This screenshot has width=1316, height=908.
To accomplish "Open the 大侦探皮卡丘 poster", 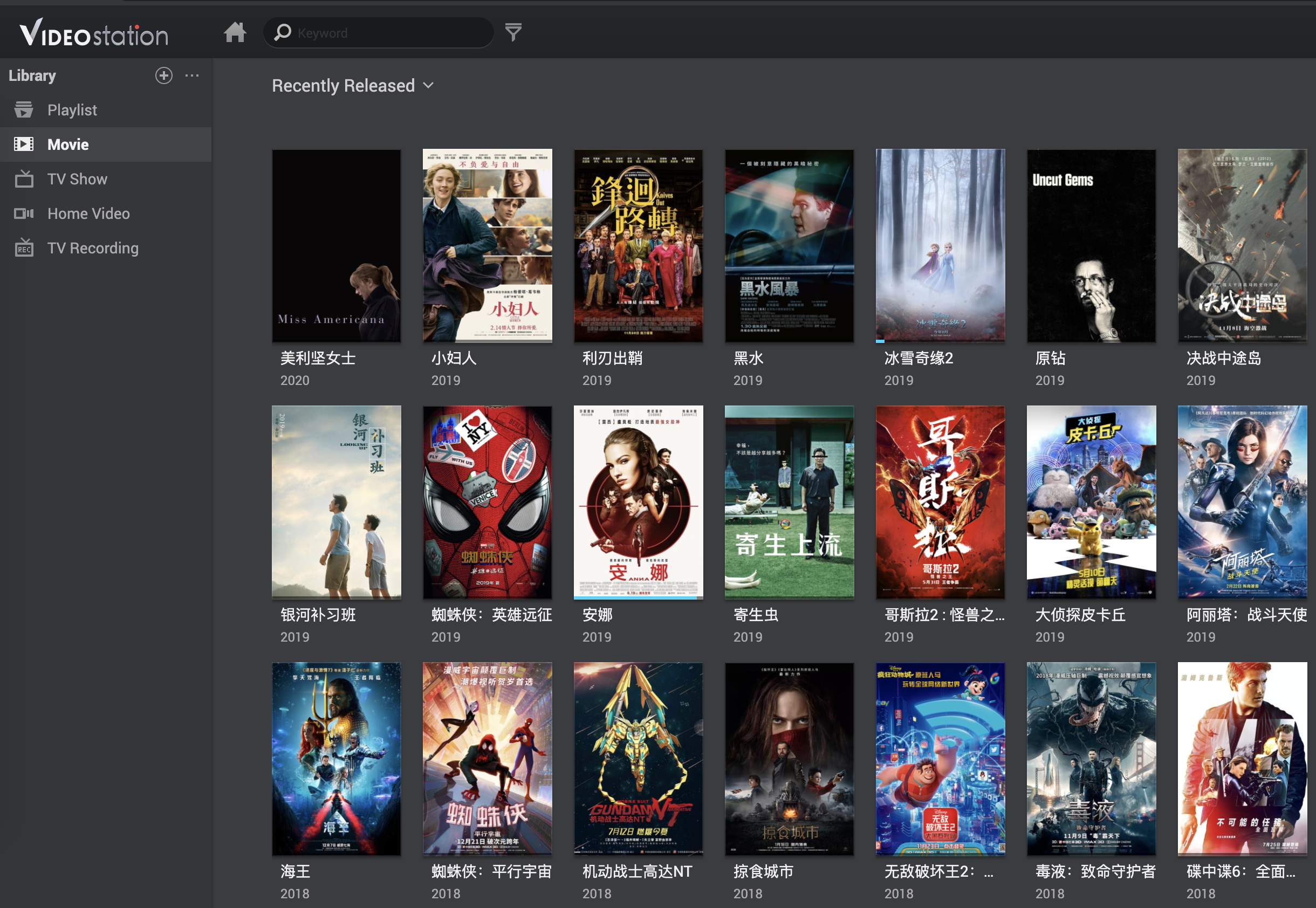I will (1091, 503).
